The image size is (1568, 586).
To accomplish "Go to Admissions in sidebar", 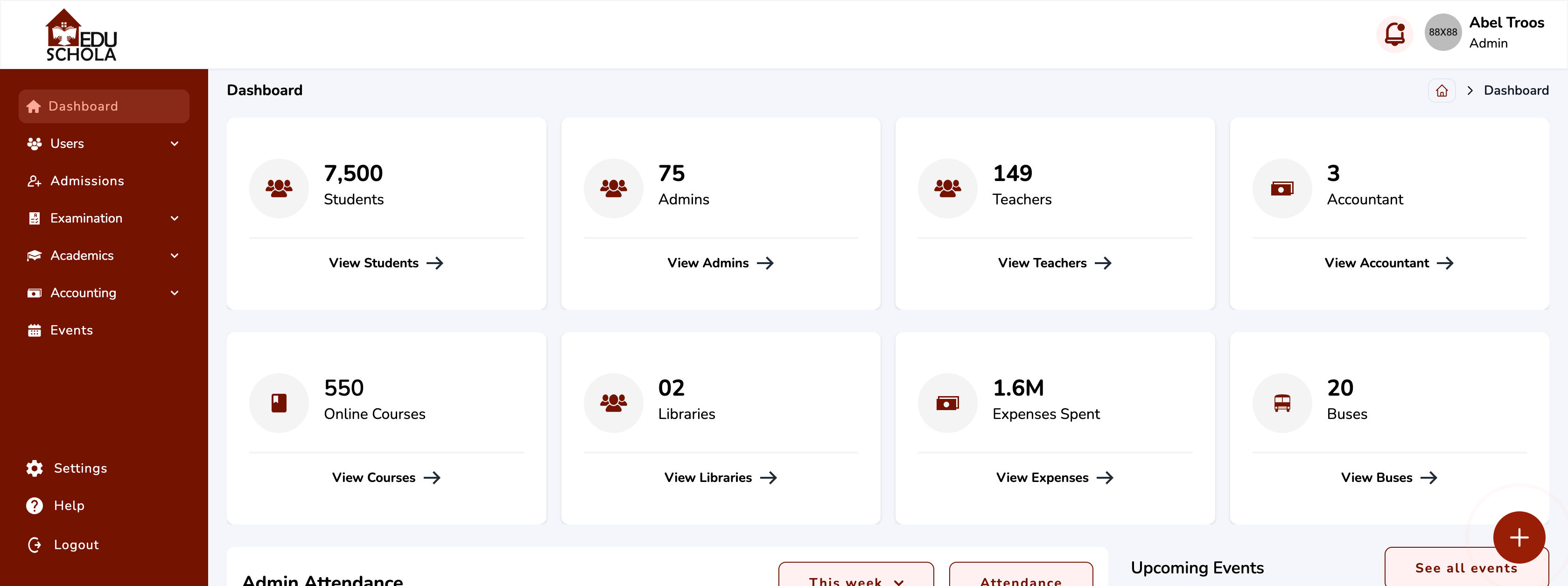I will (87, 181).
